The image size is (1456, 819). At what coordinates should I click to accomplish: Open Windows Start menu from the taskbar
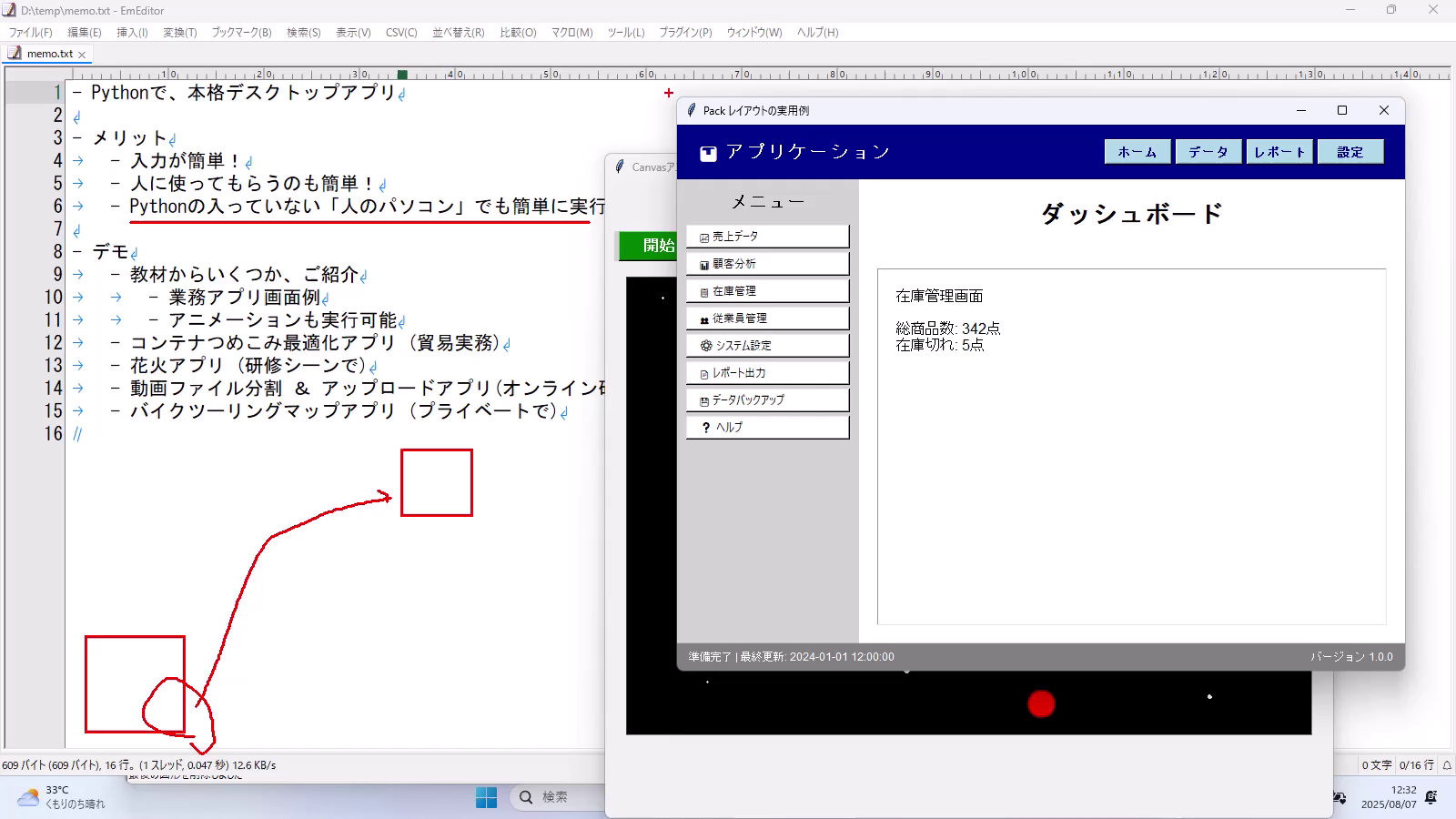(x=487, y=797)
